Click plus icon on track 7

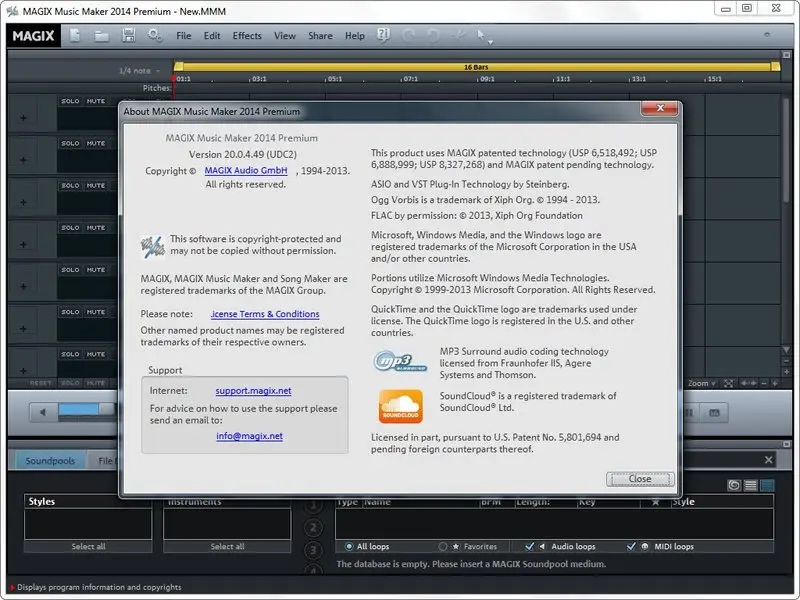pos(23,371)
